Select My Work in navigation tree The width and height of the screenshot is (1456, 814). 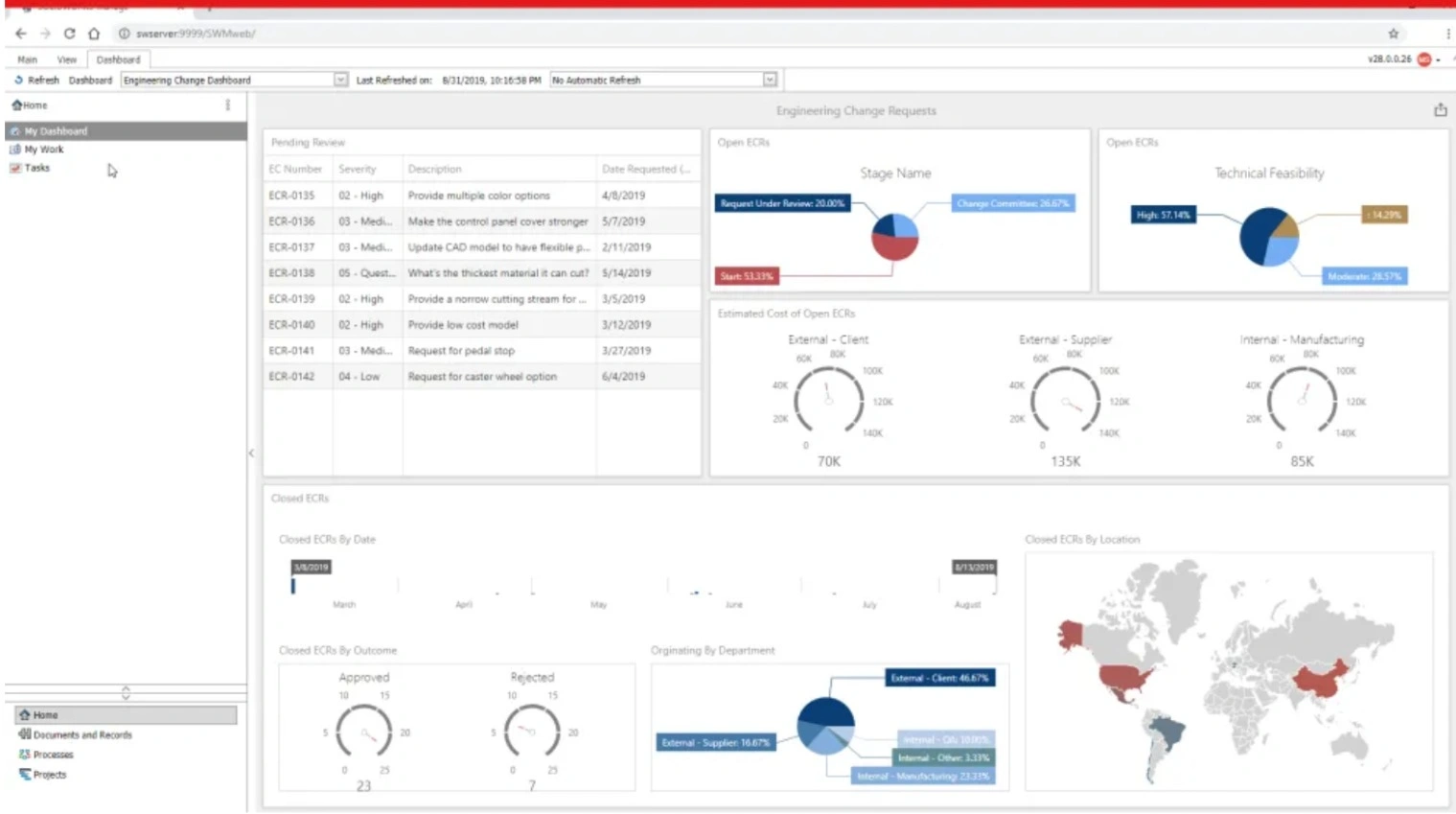tap(44, 150)
